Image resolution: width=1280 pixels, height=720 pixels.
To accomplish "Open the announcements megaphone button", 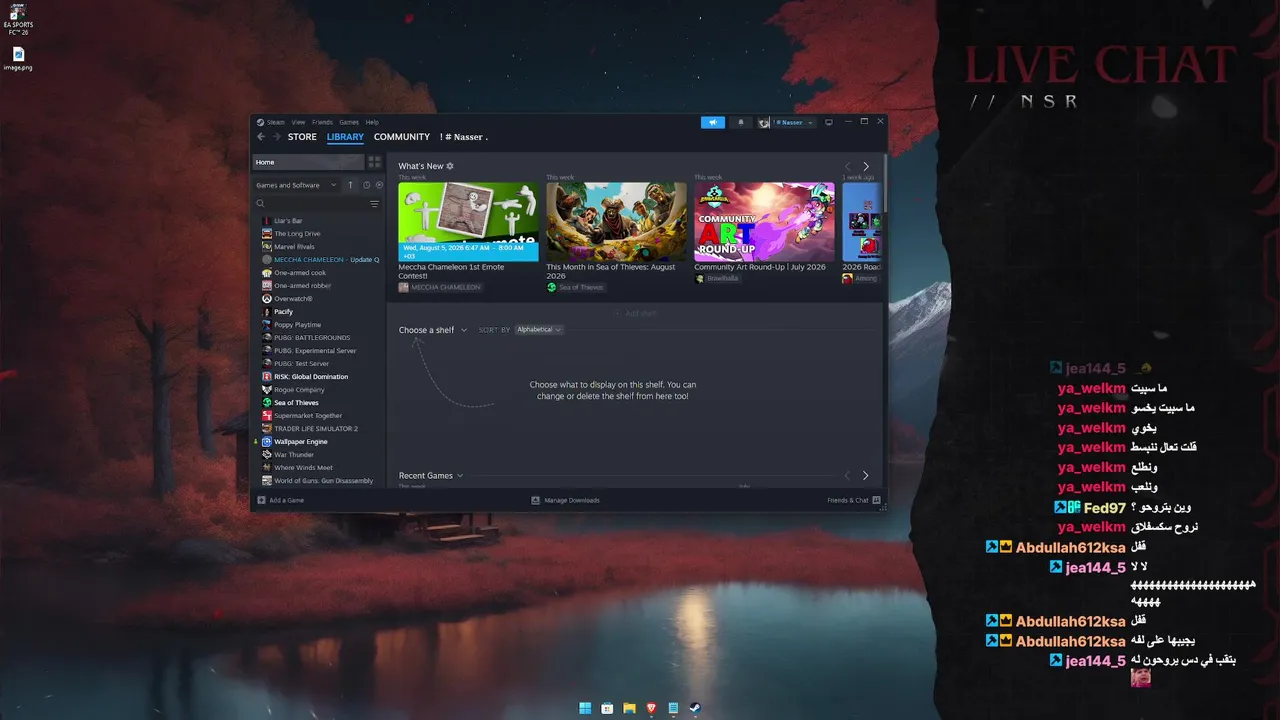I will [713, 122].
